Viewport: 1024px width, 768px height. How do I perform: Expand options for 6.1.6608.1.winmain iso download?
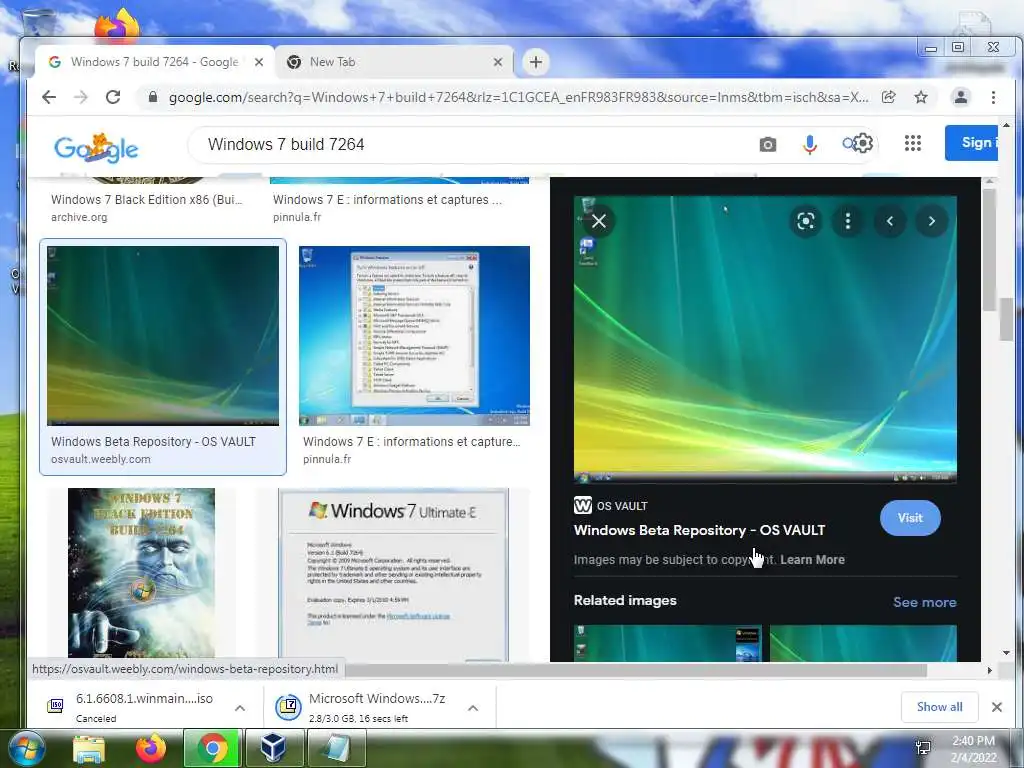tap(240, 708)
